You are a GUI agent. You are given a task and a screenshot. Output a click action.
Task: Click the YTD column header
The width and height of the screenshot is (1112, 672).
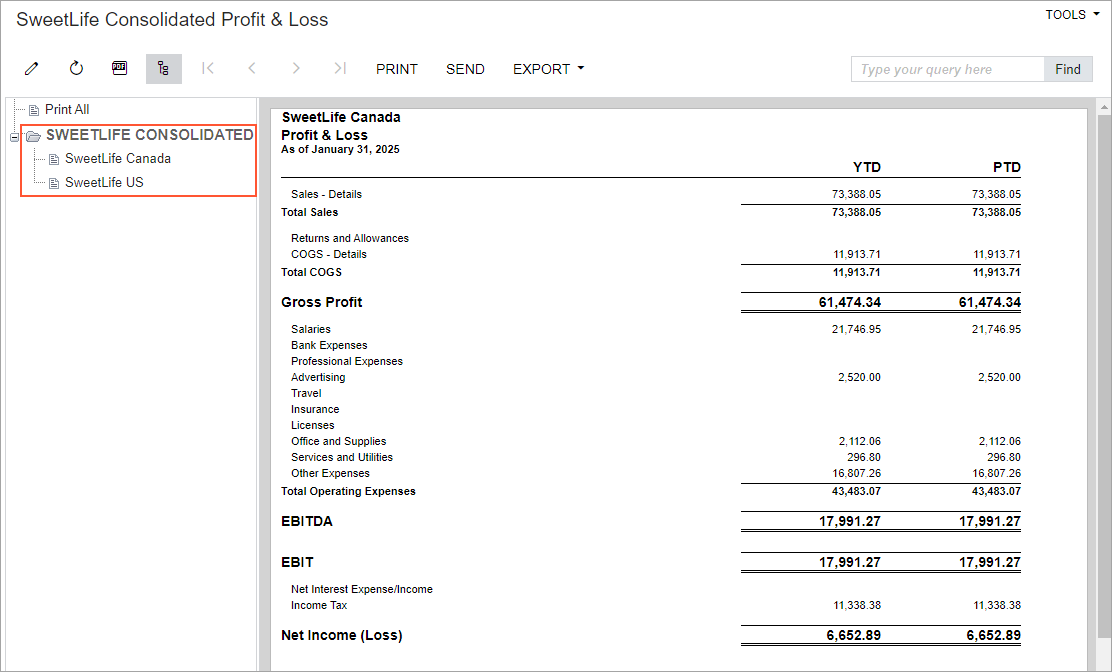867,167
